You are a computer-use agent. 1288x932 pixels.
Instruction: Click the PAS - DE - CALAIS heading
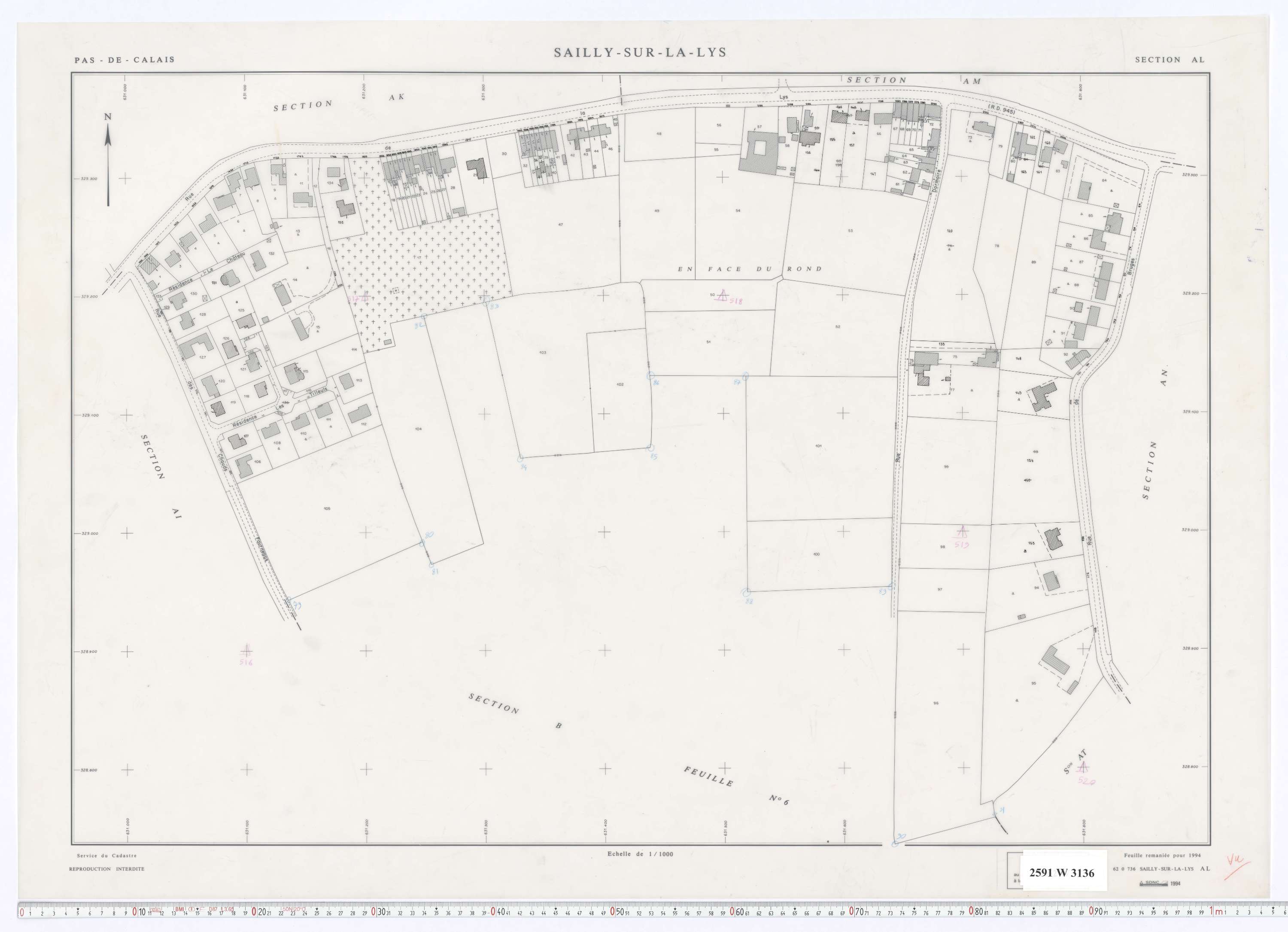coord(125,60)
